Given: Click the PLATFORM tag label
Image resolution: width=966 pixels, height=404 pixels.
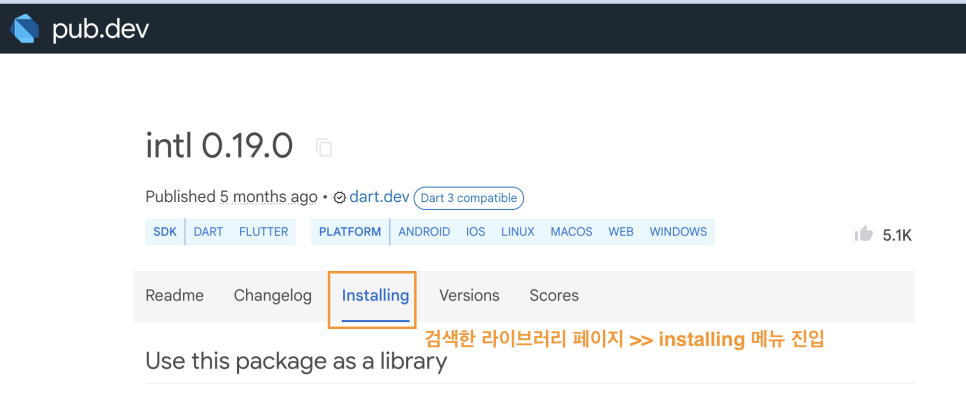Looking at the screenshot, I should click(x=350, y=232).
